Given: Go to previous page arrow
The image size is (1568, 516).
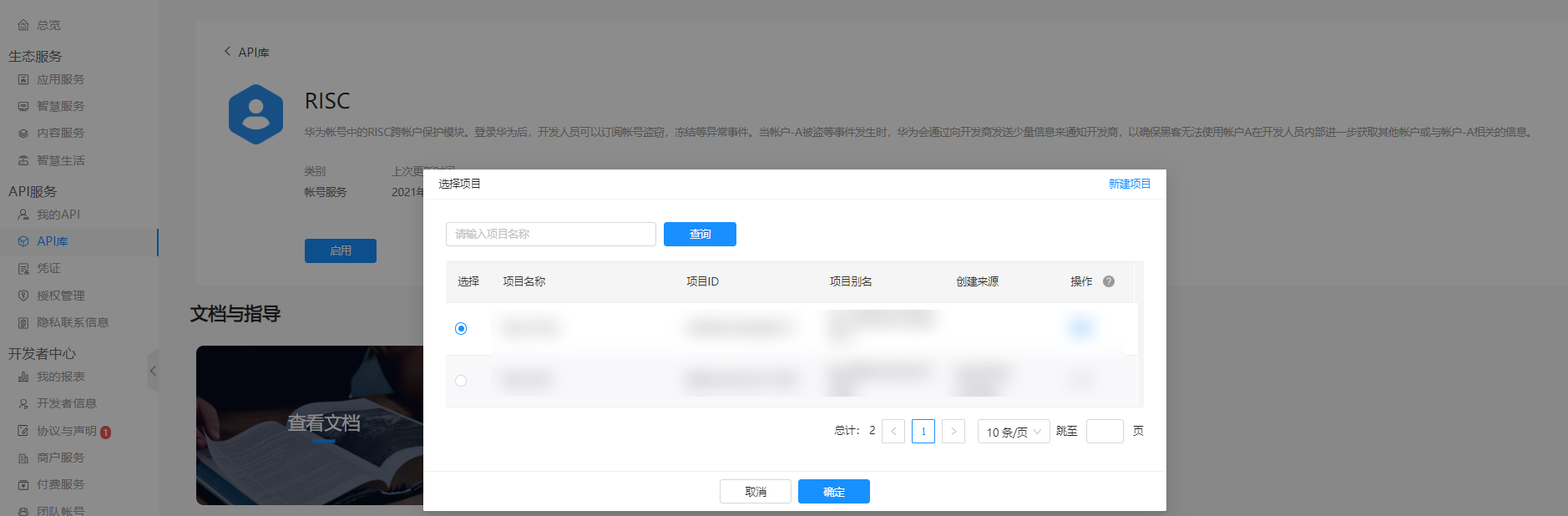Looking at the screenshot, I should 893,431.
